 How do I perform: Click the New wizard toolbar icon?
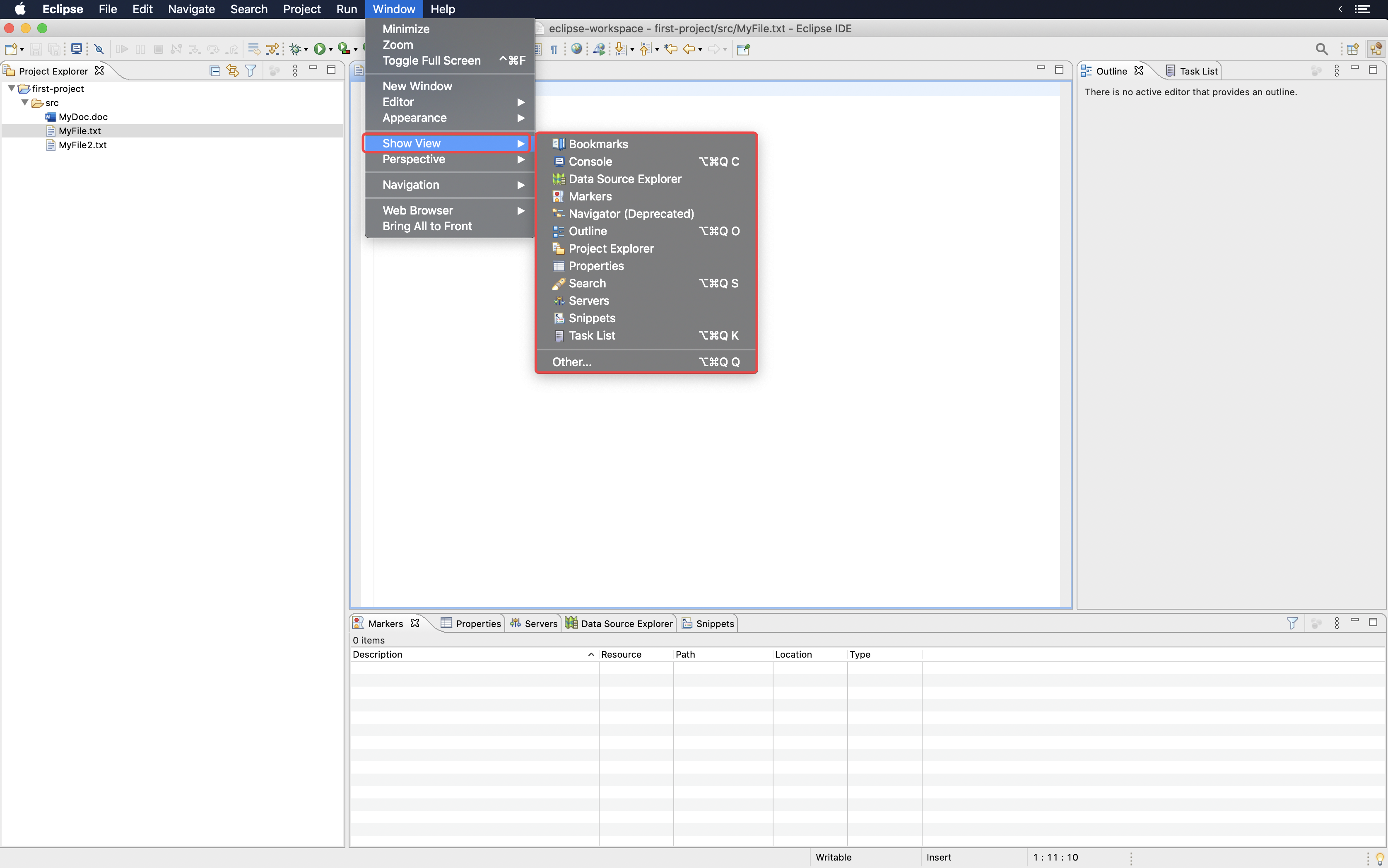click(10, 49)
